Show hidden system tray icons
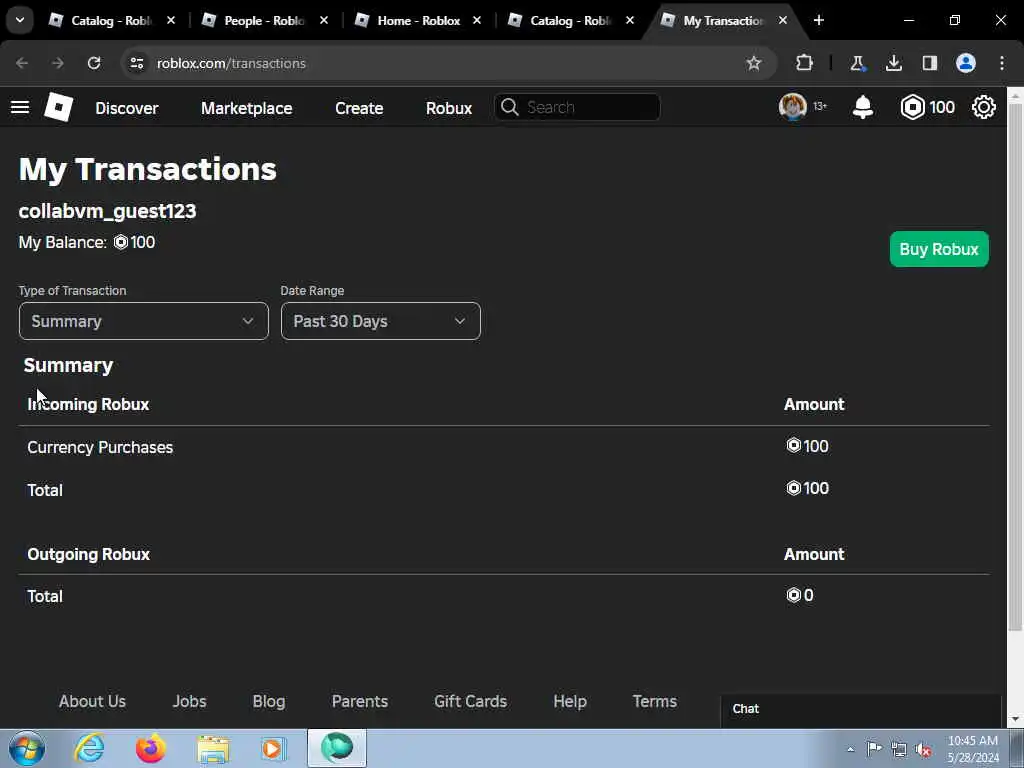The height and width of the screenshot is (768, 1024). click(x=850, y=749)
